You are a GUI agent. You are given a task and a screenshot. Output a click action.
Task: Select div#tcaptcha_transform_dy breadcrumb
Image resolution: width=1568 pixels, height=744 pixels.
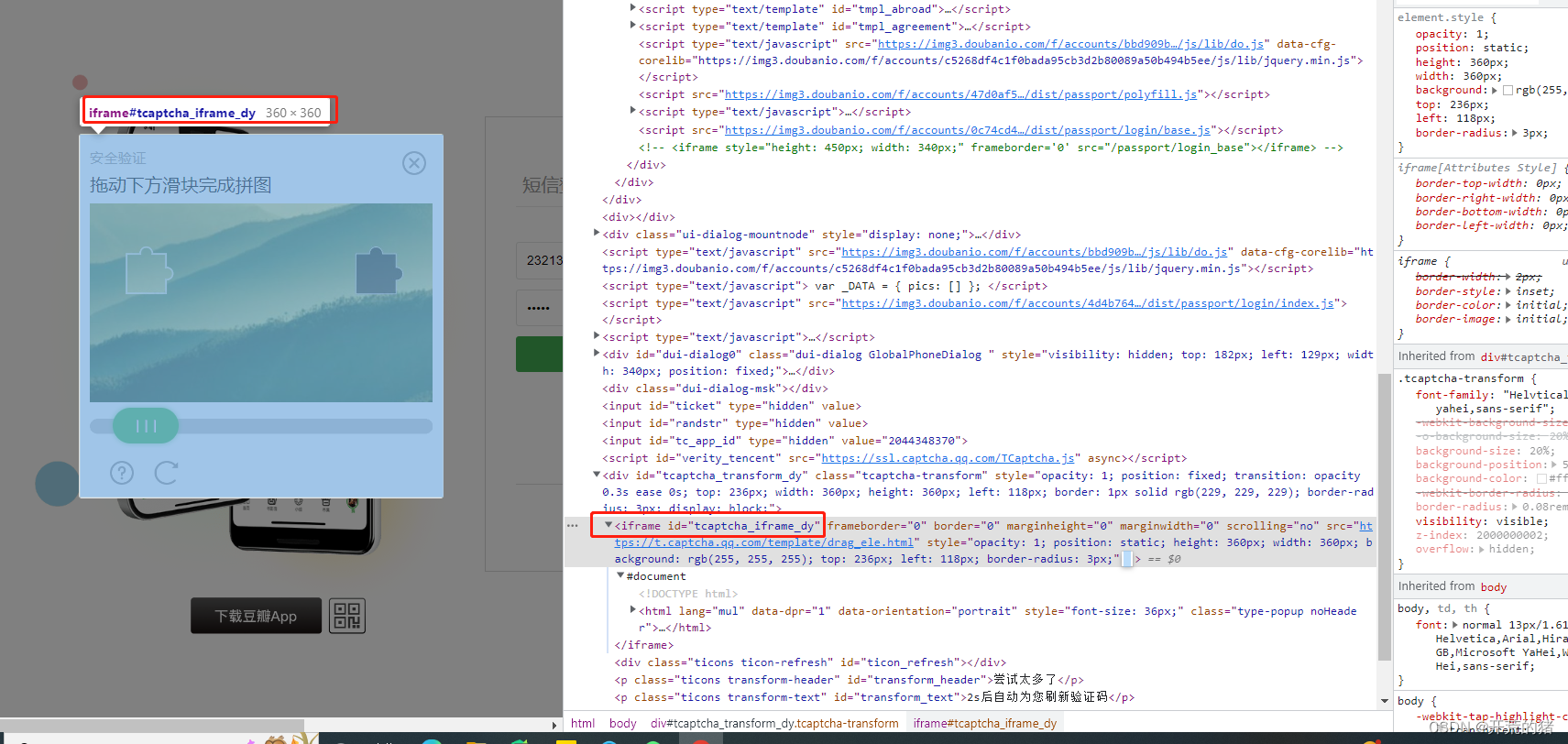[774, 723]
